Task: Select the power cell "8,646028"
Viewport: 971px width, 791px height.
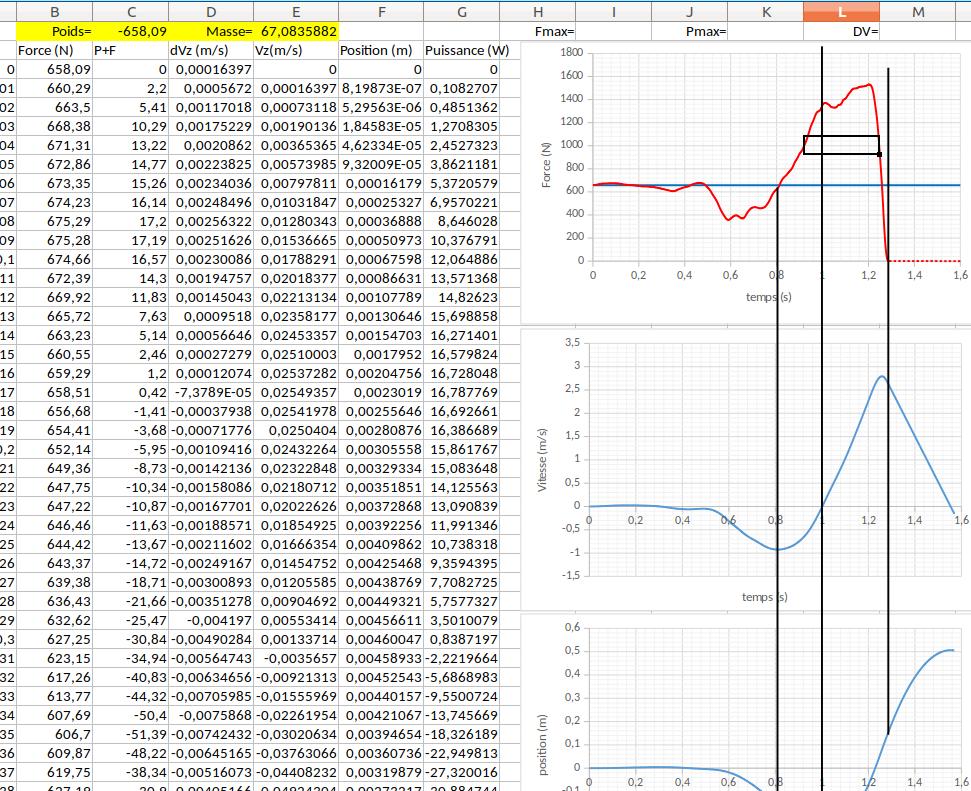Action: [461, 221]
